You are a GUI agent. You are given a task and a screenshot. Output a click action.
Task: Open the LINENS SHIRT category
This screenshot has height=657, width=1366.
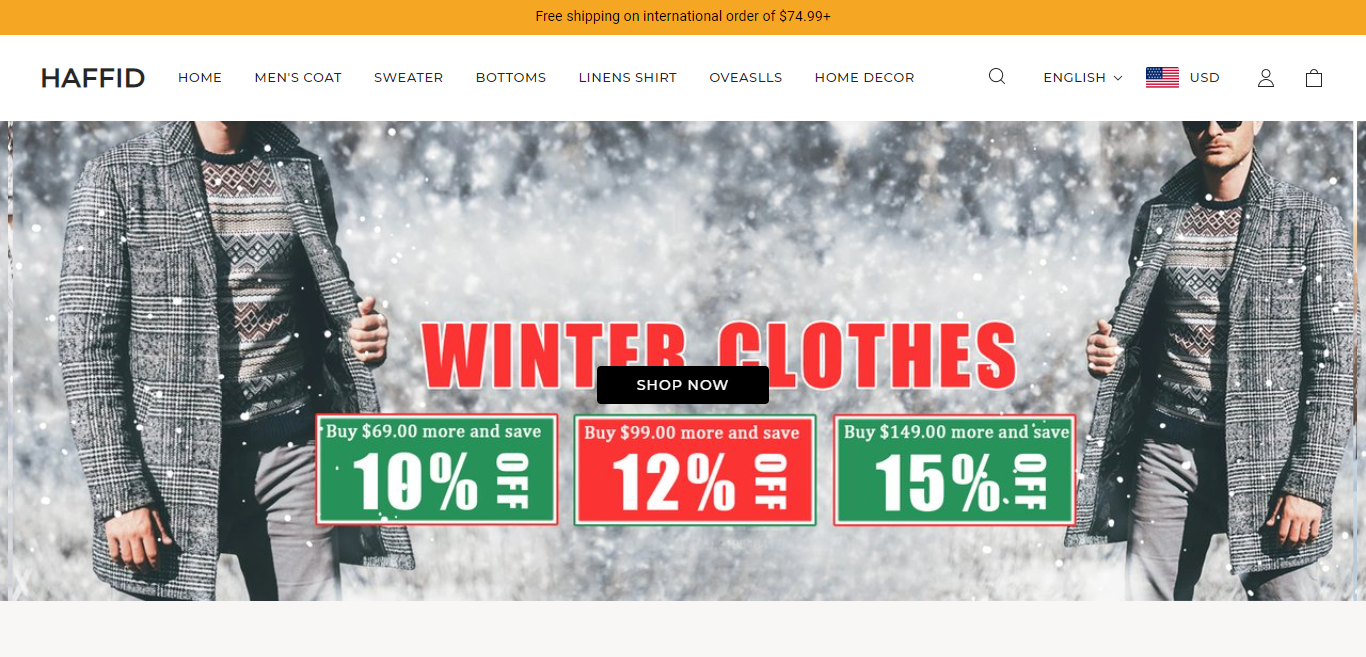click(x=627, y=77)
